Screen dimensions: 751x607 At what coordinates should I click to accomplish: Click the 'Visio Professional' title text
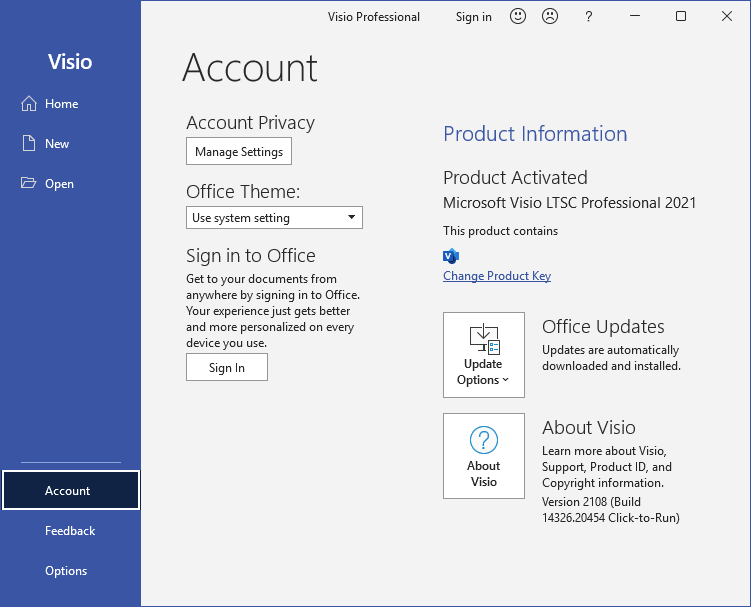click(x=374, y=17)
